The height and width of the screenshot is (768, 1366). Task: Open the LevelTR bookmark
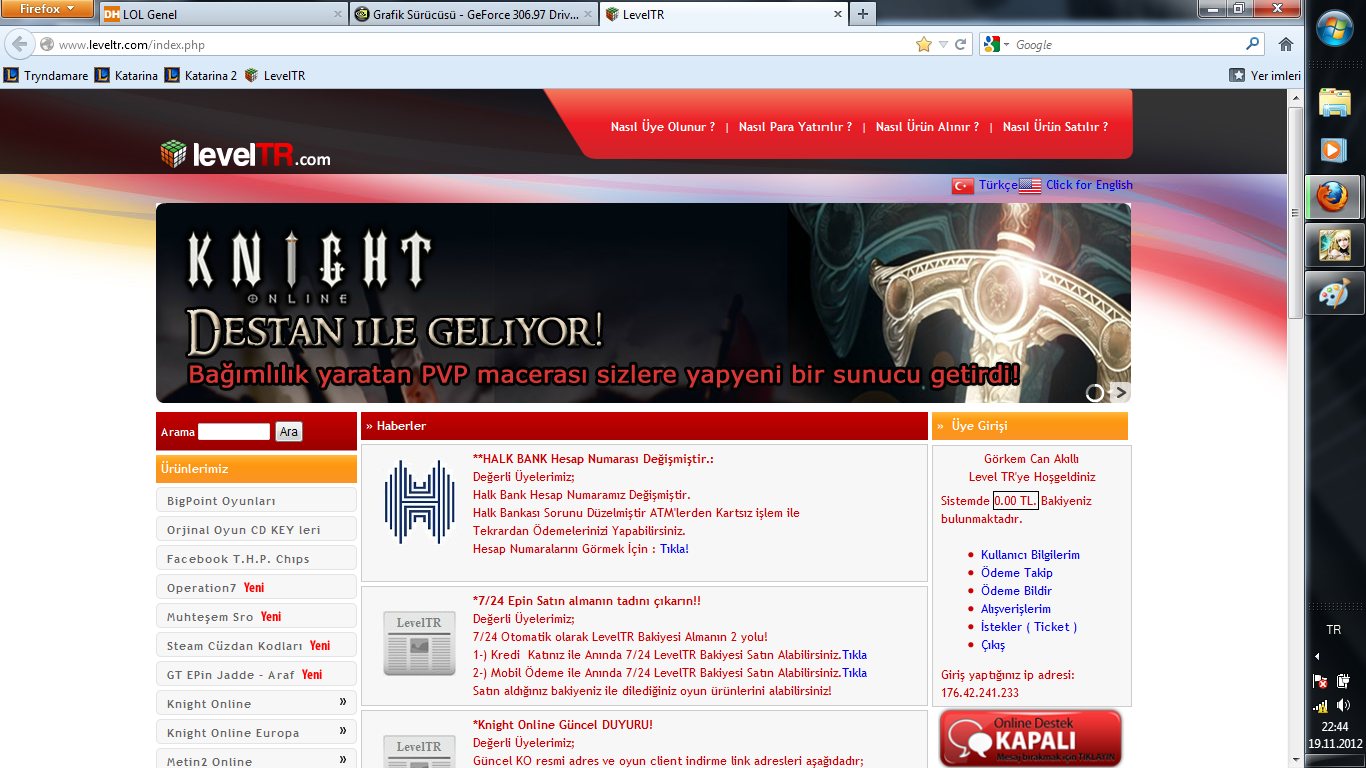(275, 75)
